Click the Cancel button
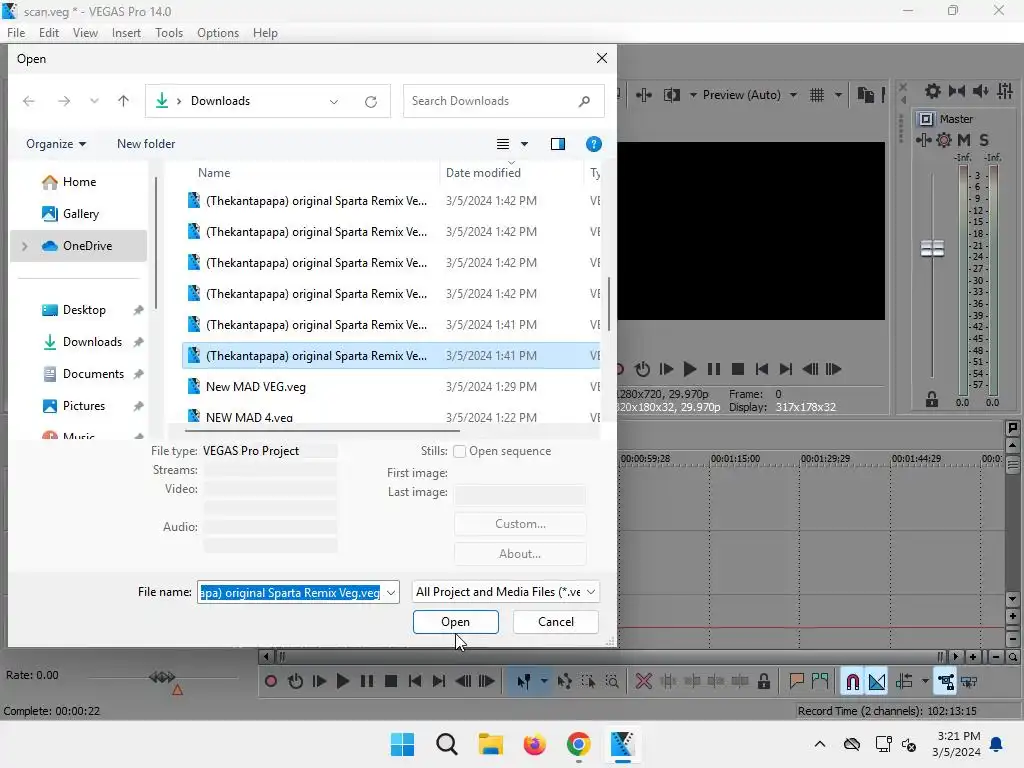Screen dimensions: 1024x768 [556, 622]
